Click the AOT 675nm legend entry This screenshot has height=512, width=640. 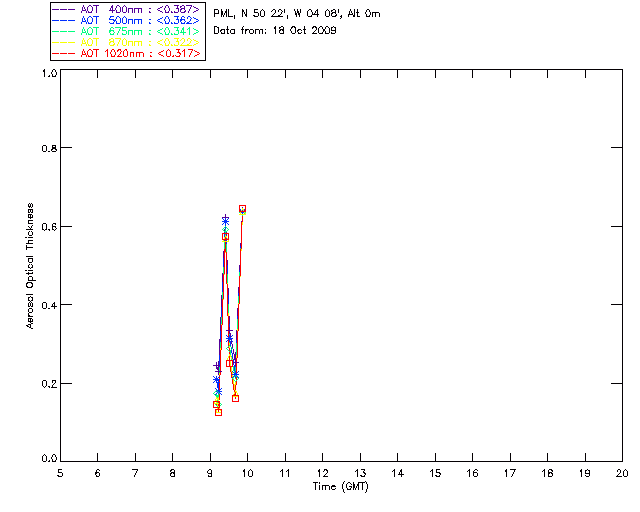tap(126, 31)
